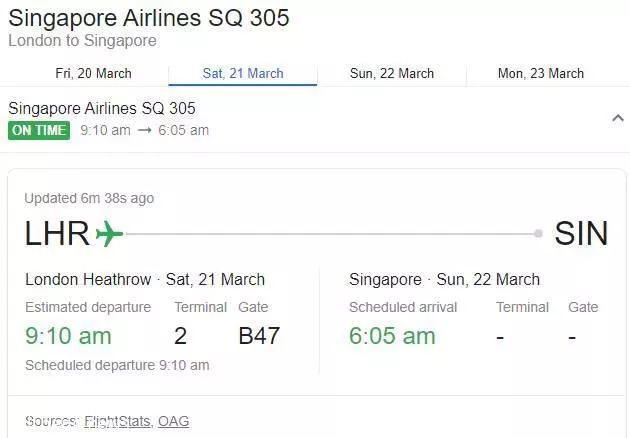Click the estimated departure time 9:10 am
630x438 pixels.
[68, 336]
